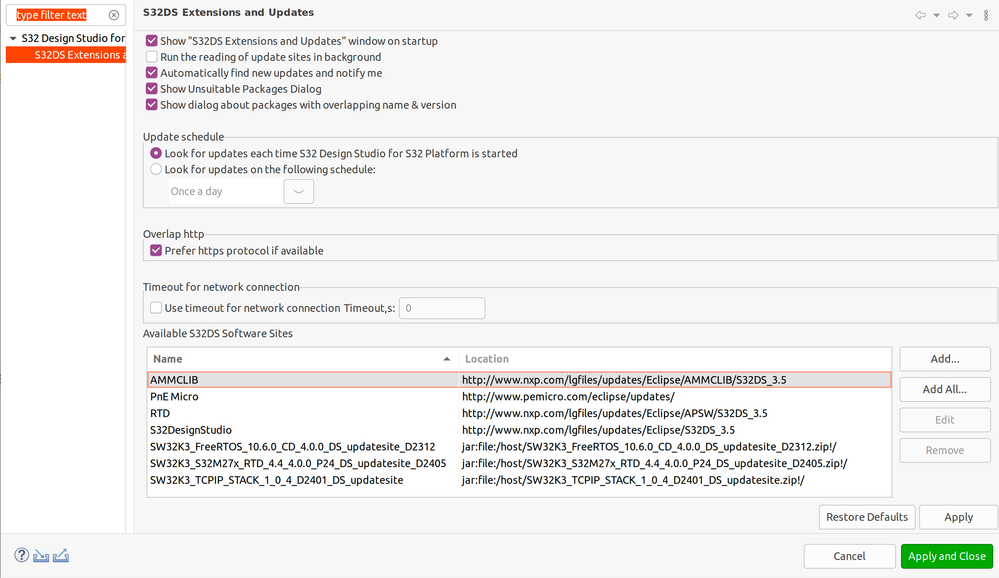Click the Name column sort arrow

pos(446,359)
